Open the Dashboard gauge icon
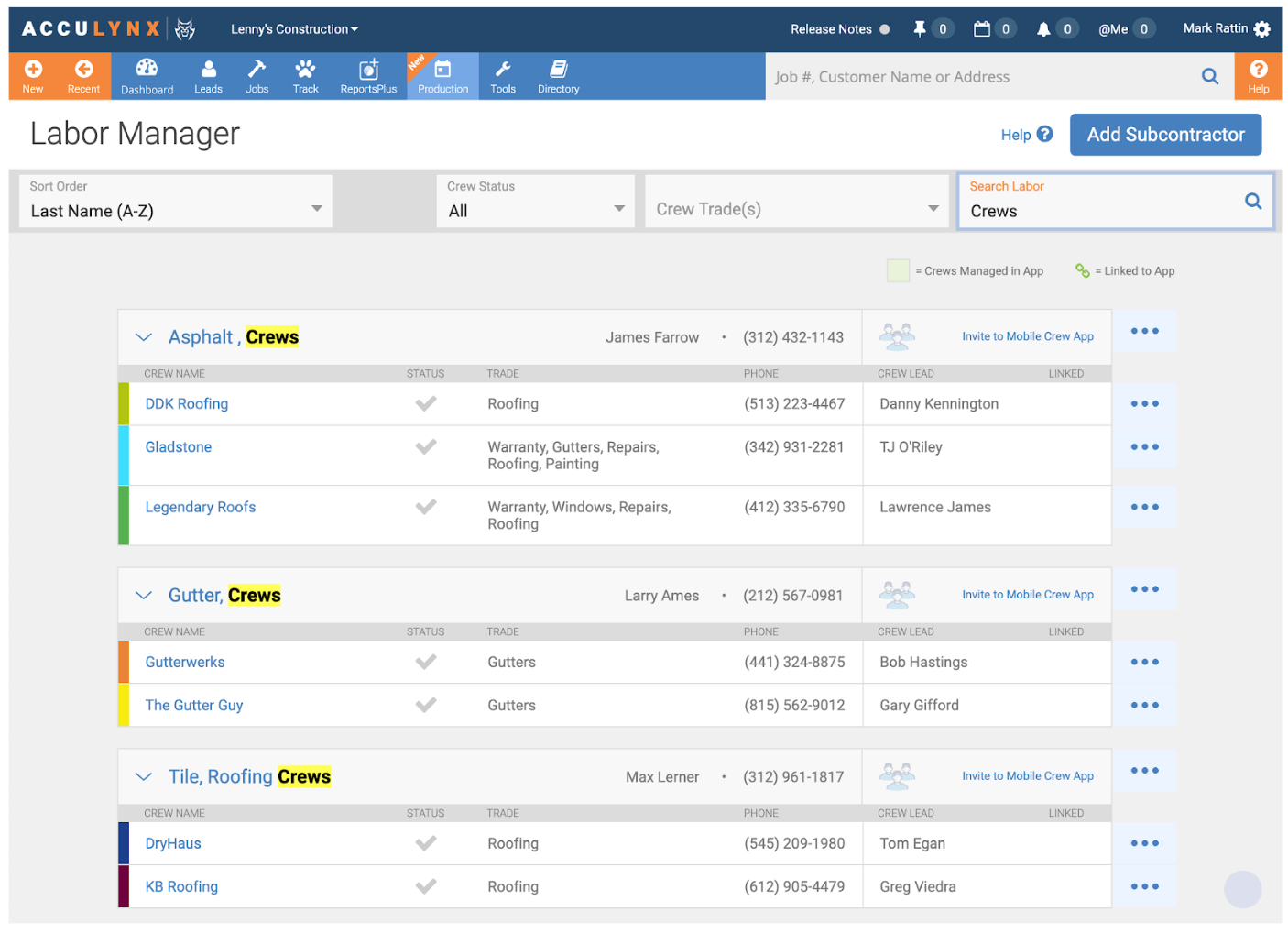Image resolution: width=1288 pixels, height=933 pixels. [147, 68]
